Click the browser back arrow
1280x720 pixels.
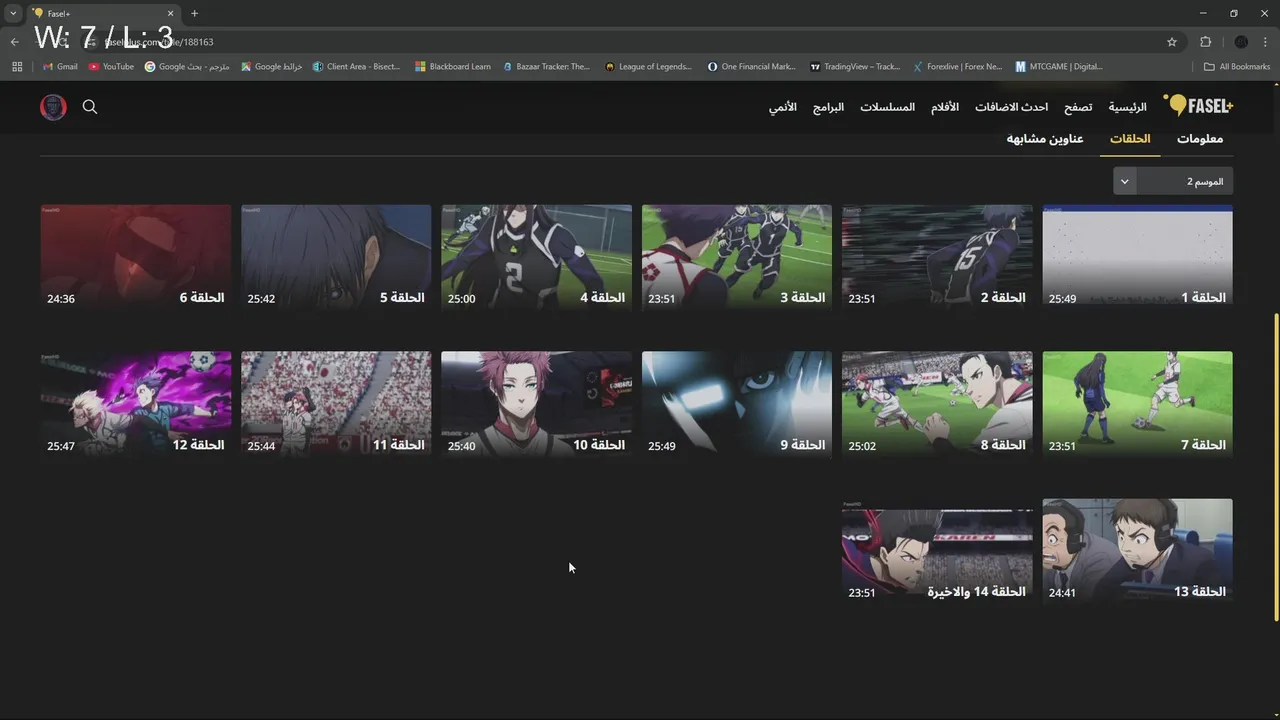tap(14, 42)
